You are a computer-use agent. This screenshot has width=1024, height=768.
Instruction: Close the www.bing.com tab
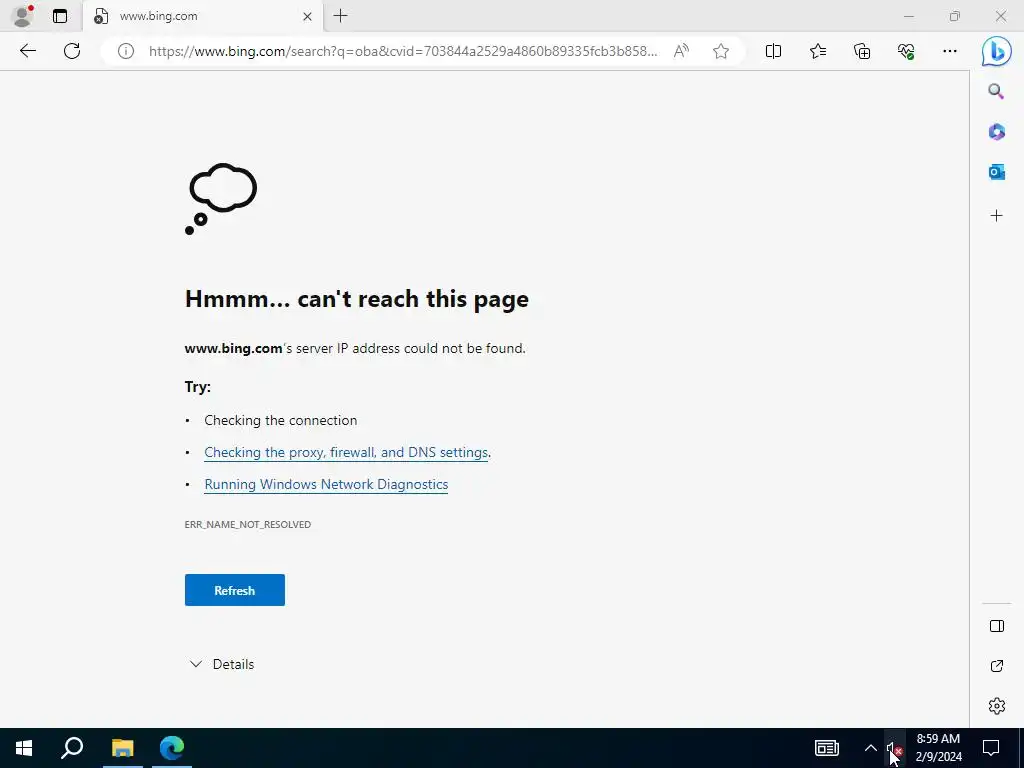pyautogui.click(x=308, y=16)
